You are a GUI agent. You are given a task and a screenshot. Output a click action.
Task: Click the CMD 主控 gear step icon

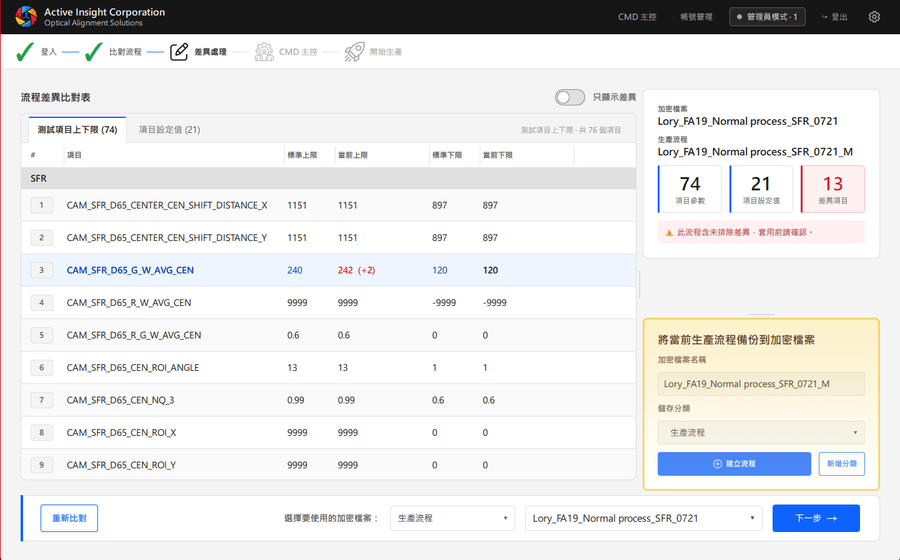264,52
